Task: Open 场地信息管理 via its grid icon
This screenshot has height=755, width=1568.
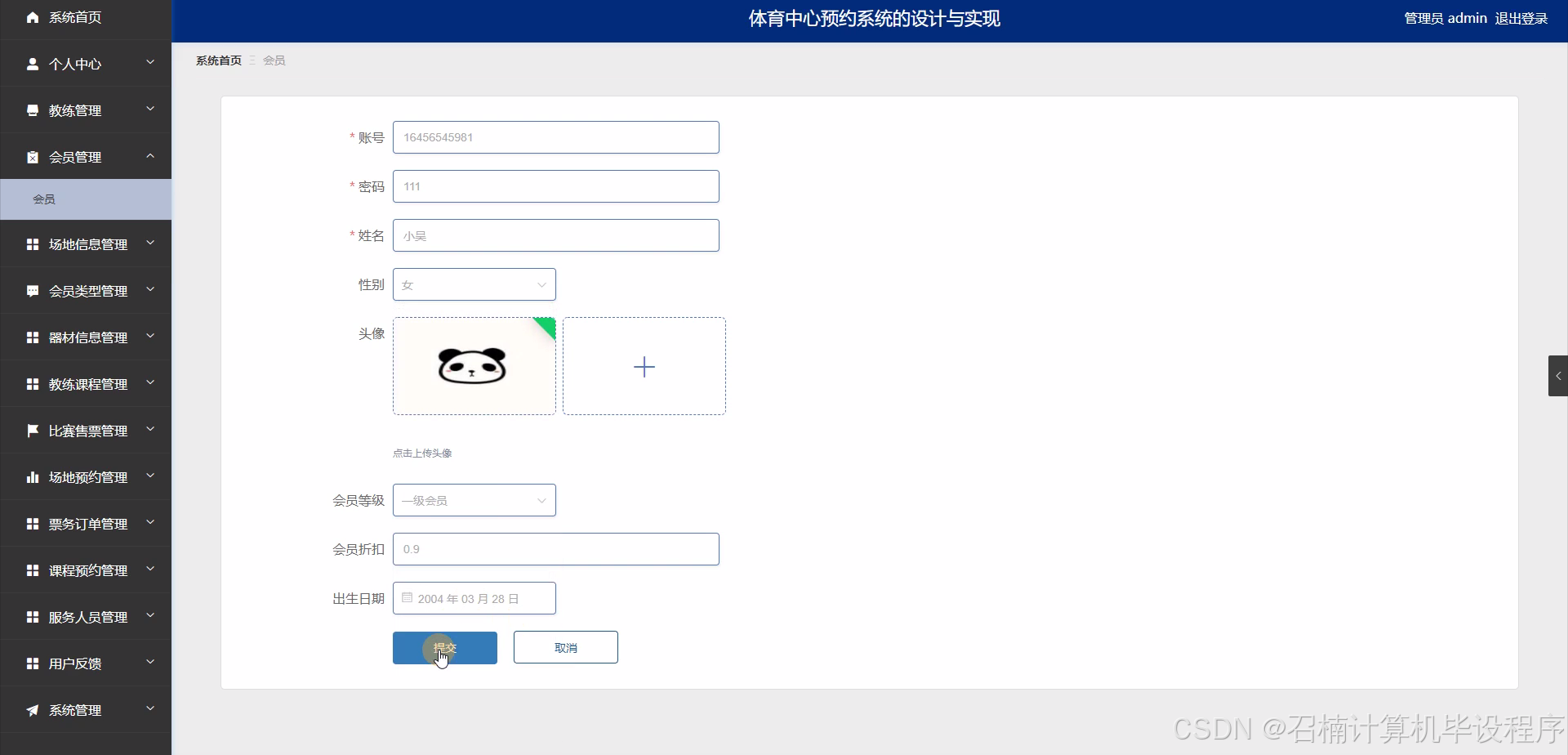Action: (x=32, y=243)
